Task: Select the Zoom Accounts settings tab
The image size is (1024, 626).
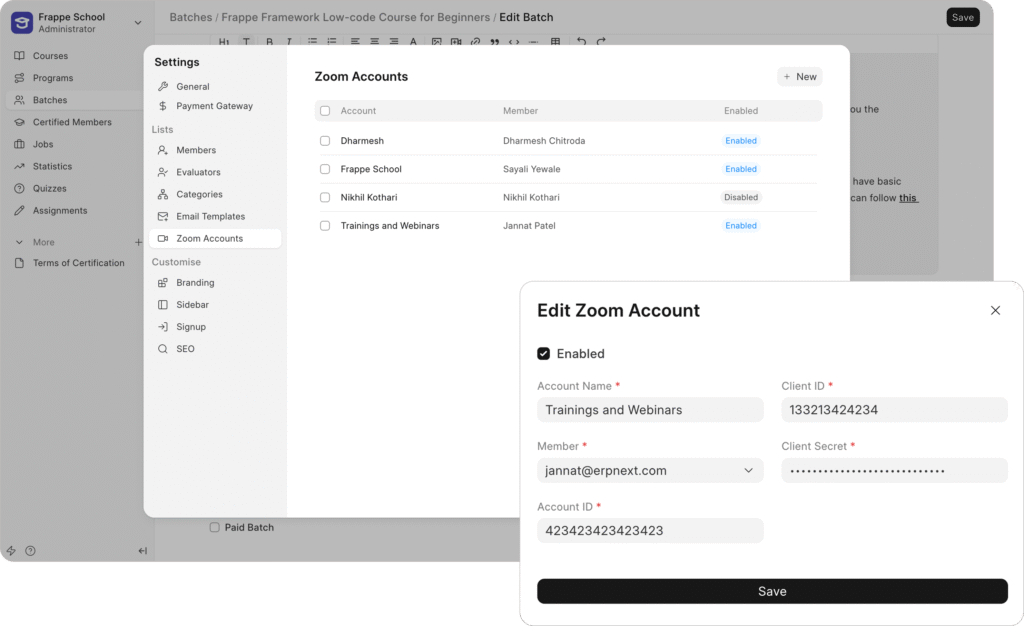Action: [x=216, y=239]
